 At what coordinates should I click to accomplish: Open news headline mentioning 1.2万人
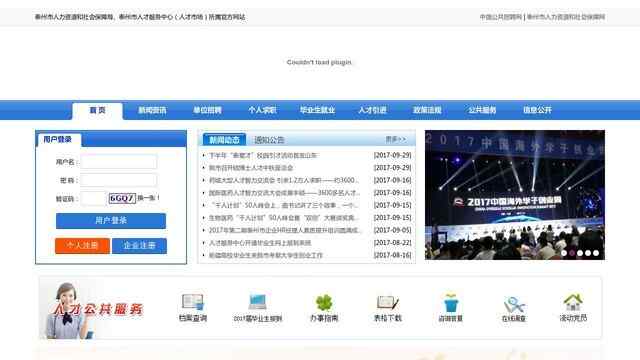(284, 180)
